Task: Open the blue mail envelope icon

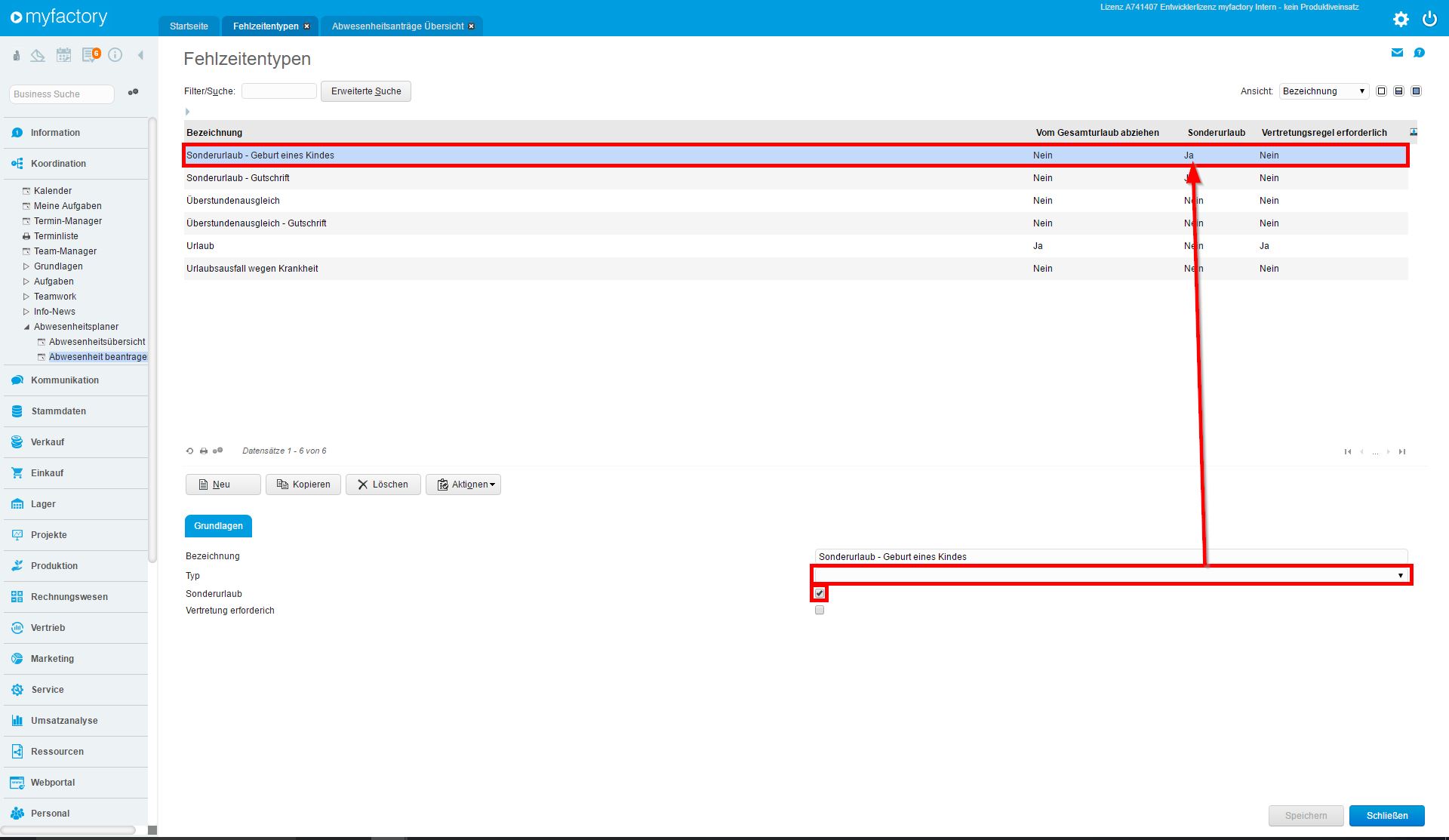Action: pos(1397,53)
